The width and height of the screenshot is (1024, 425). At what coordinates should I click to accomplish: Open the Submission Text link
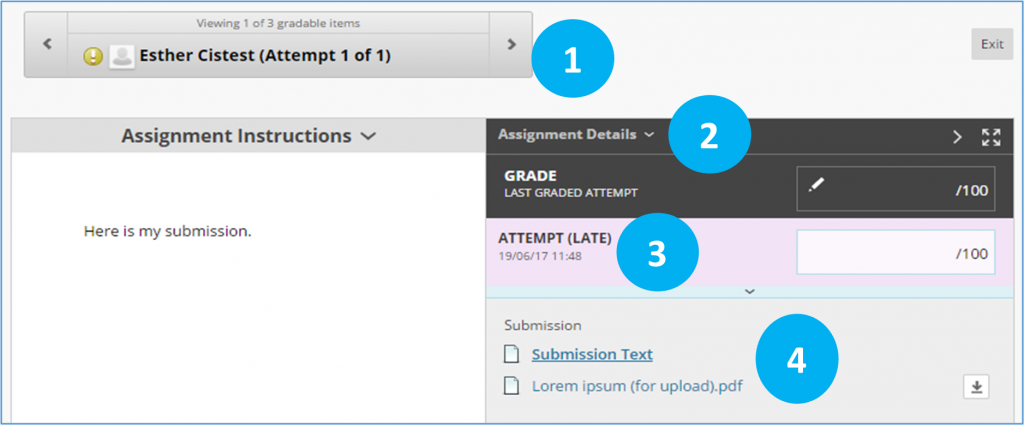coord(592,354)
